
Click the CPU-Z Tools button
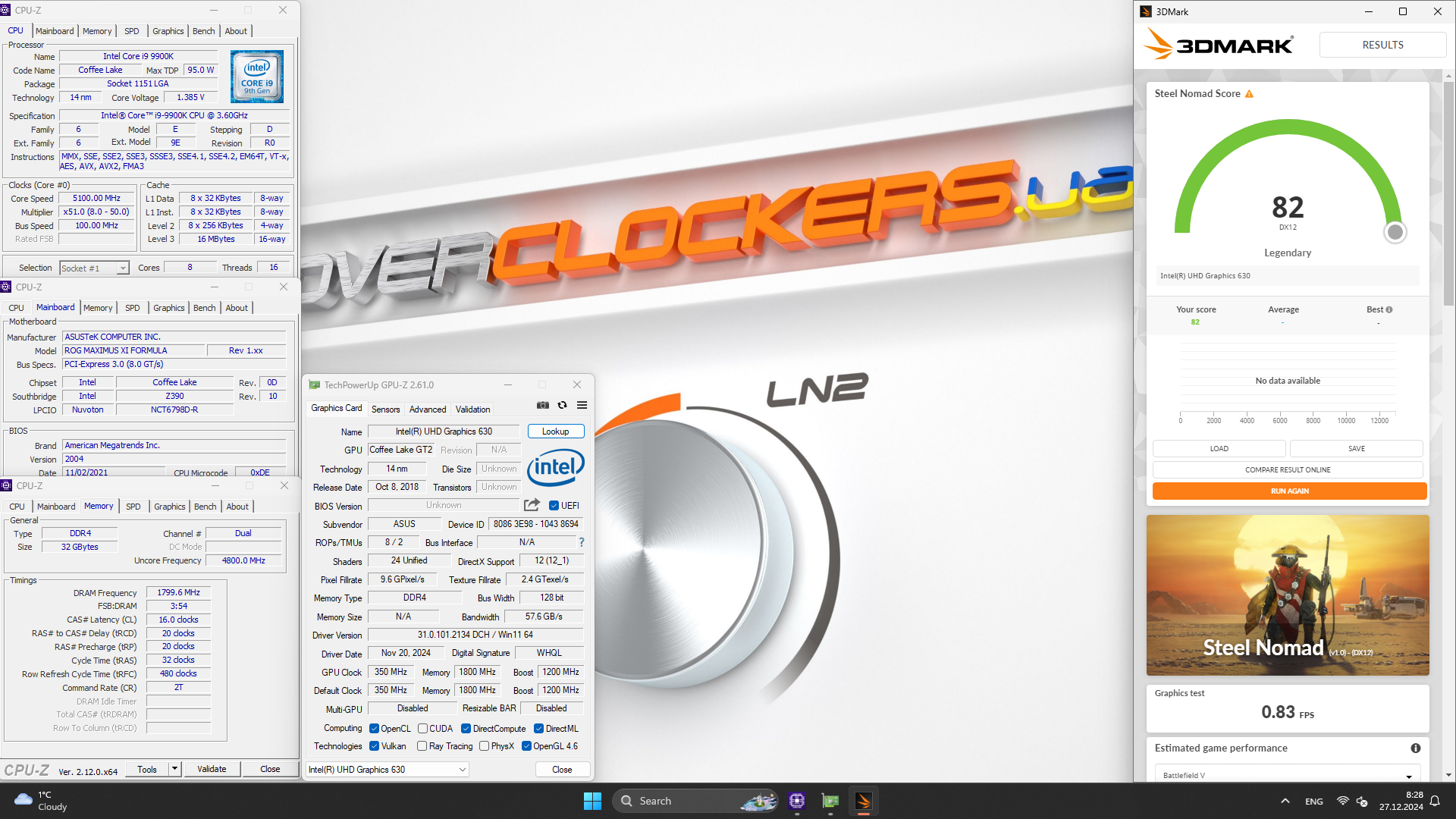pyautogui.click(x=147, y=769)
